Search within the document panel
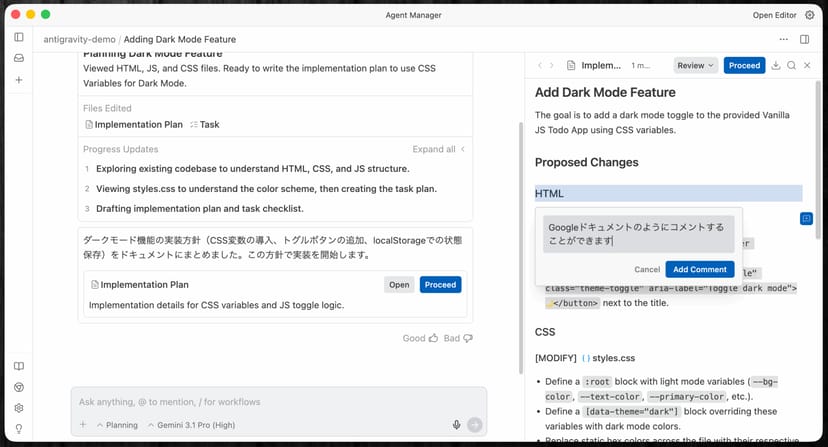Screen dimensions: 828x447 click(x=791, y=65)
